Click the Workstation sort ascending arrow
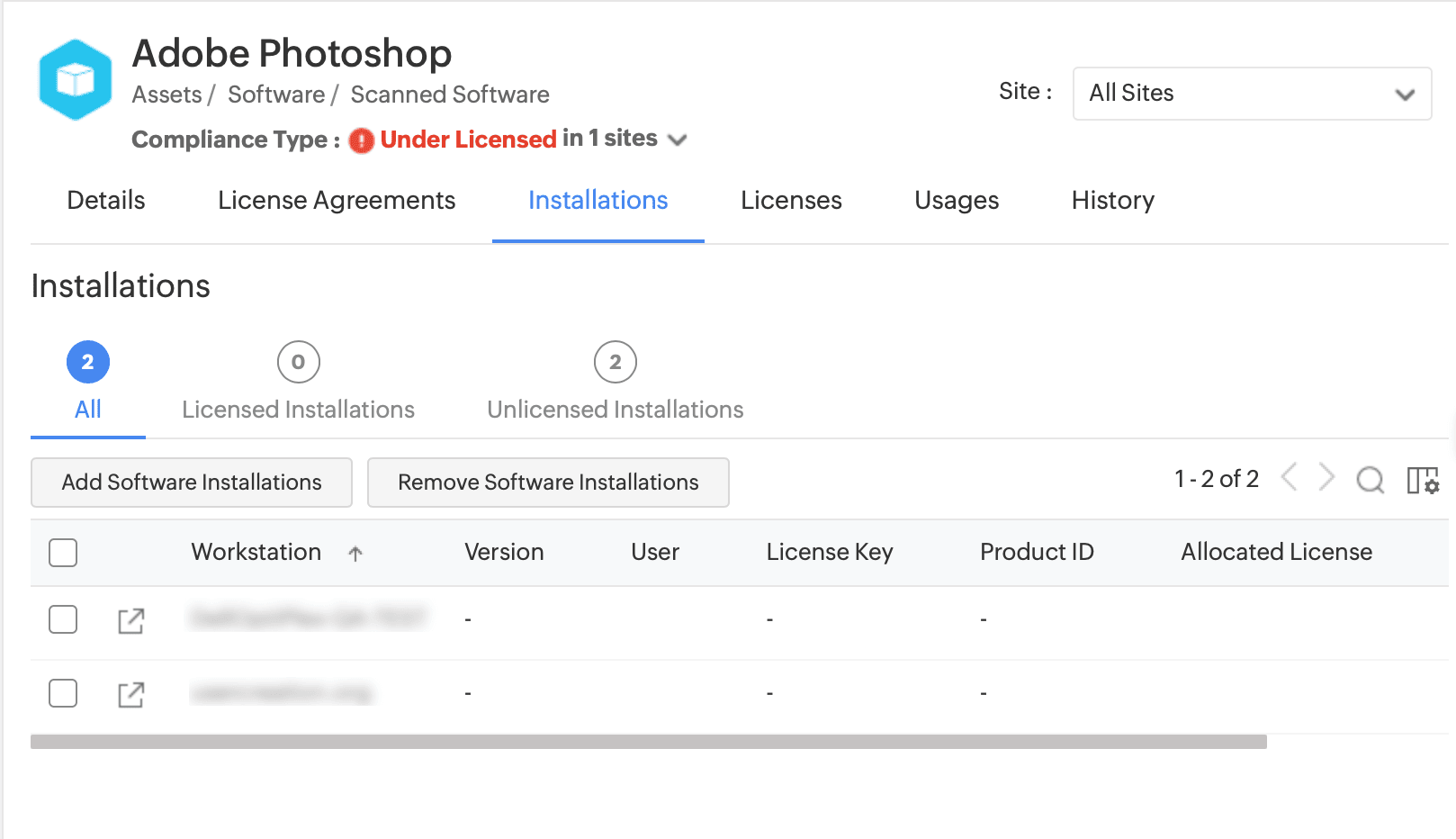 [355, 554]
